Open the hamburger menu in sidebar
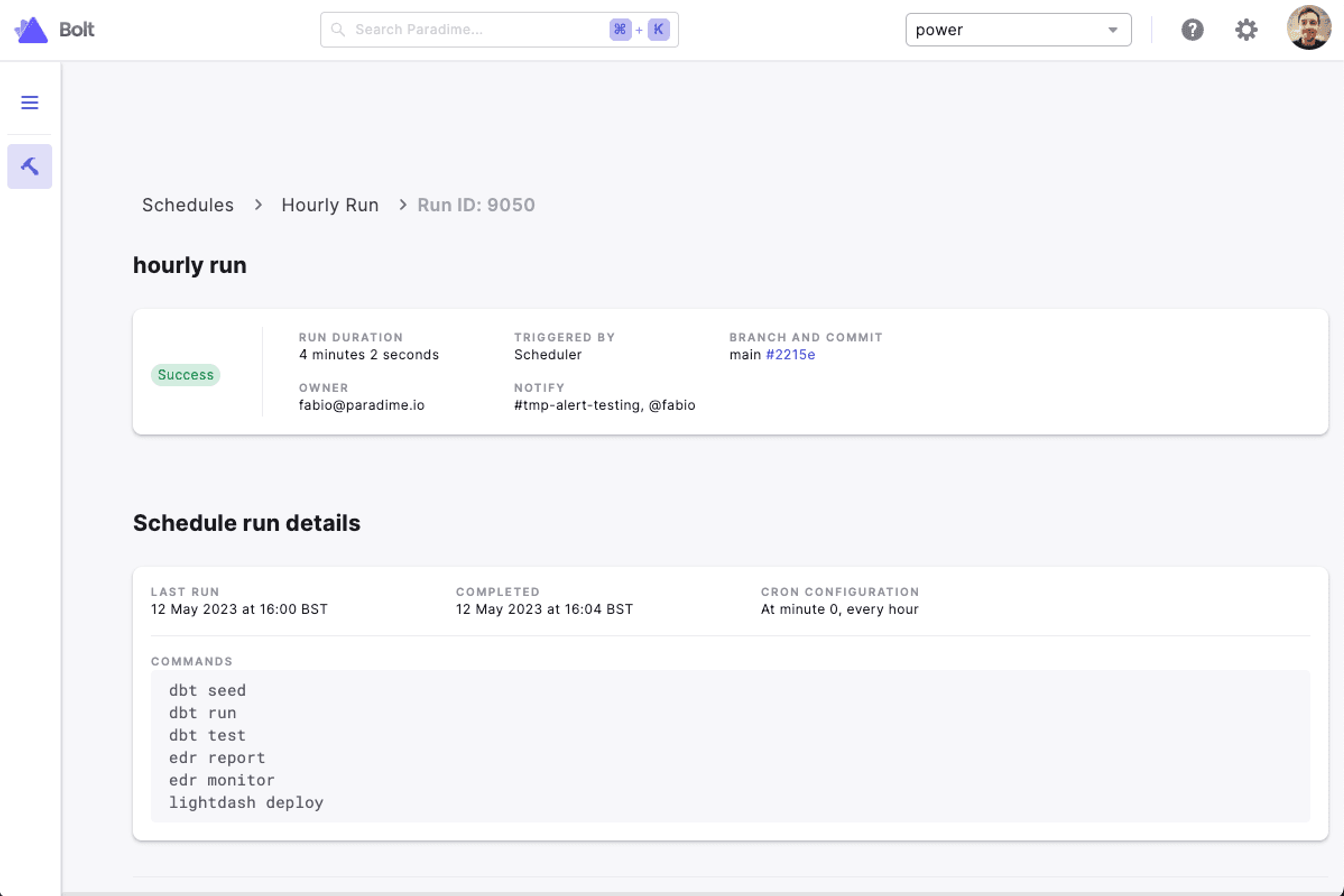1344x896 pixels. point(30,103)
